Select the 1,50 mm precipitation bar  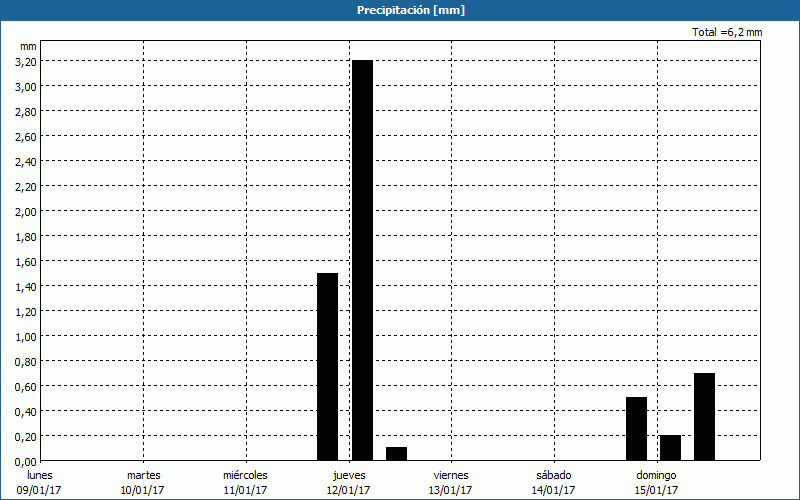327,366
